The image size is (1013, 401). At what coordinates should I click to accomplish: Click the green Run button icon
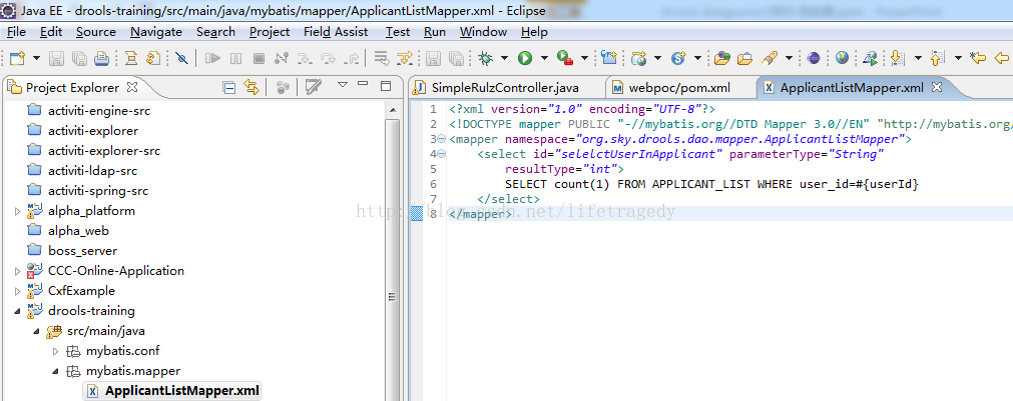tap(525, 58)
